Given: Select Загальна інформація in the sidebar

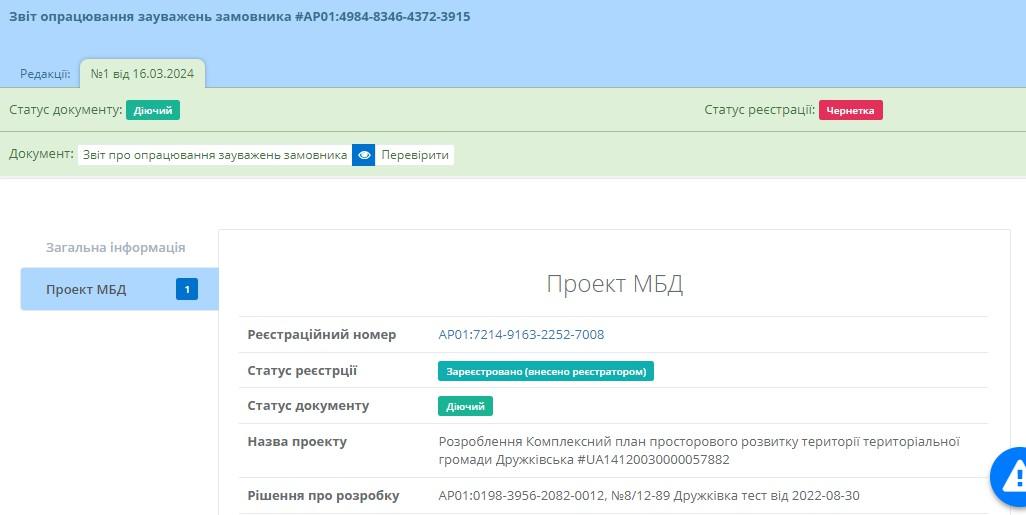Looking at the screenshot, I should [115, 247].
